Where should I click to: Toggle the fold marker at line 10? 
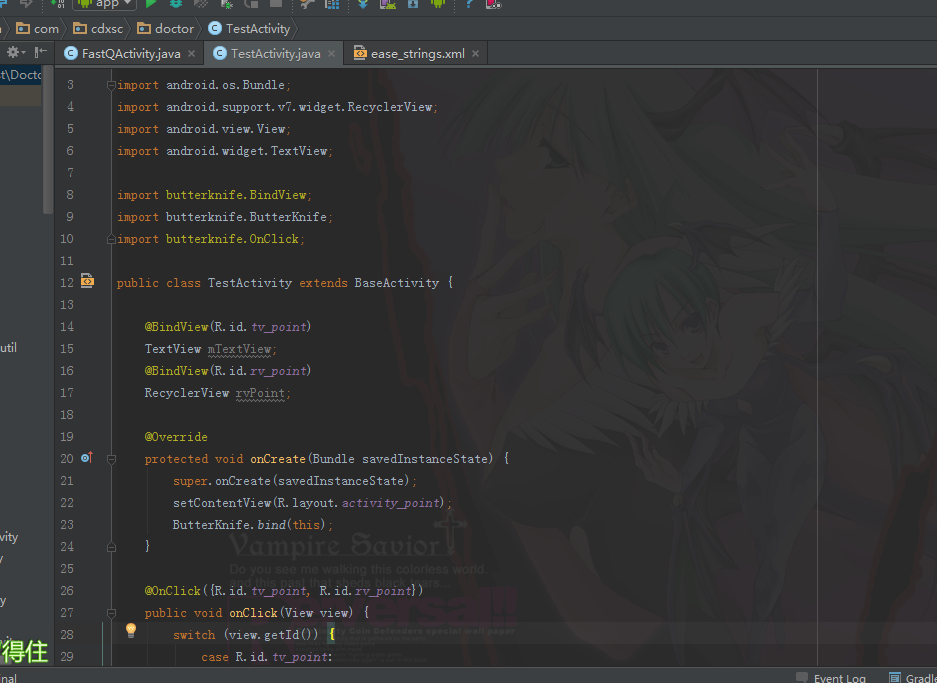point(111,239)
